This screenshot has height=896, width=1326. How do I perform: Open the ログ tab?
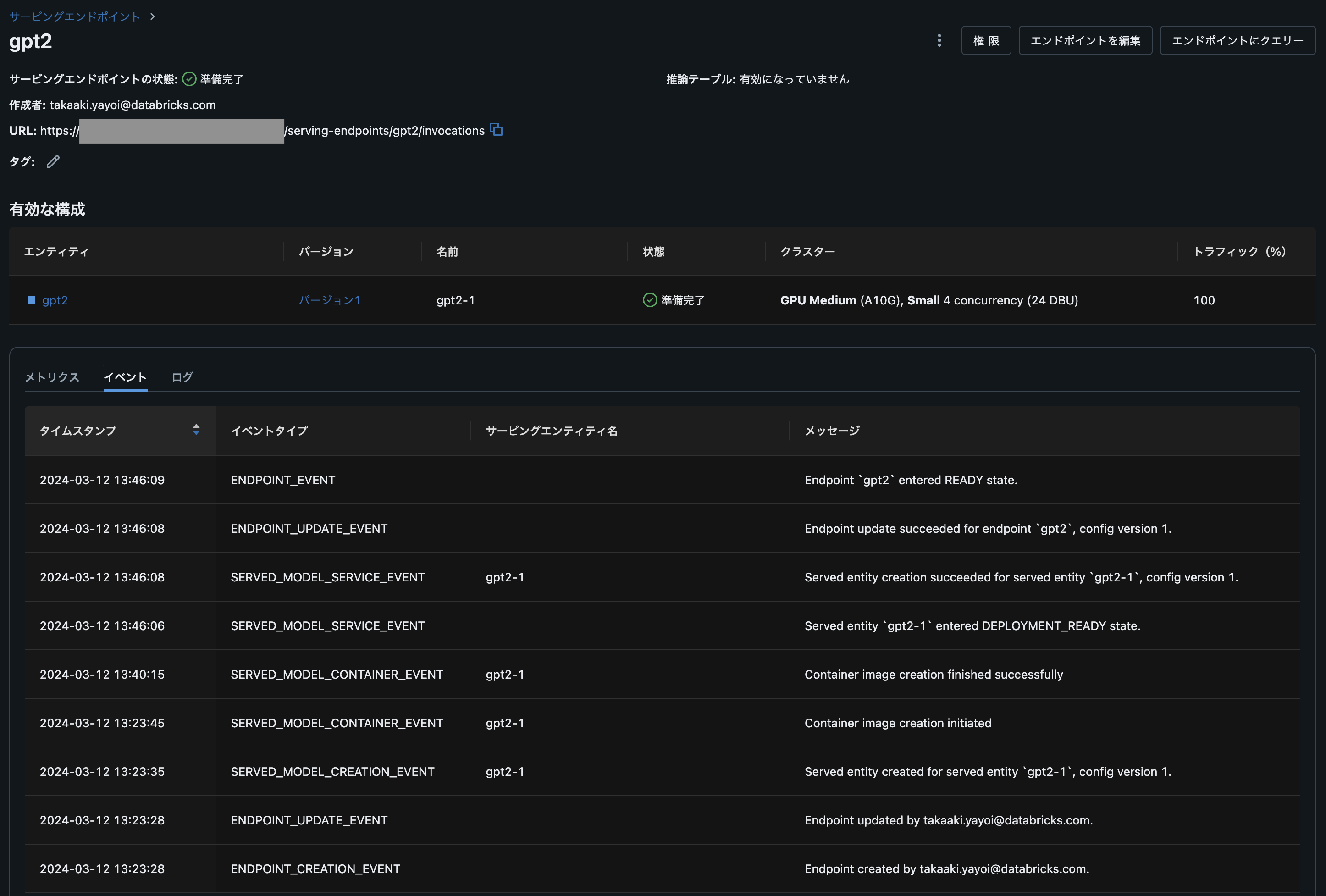[182, 377]
